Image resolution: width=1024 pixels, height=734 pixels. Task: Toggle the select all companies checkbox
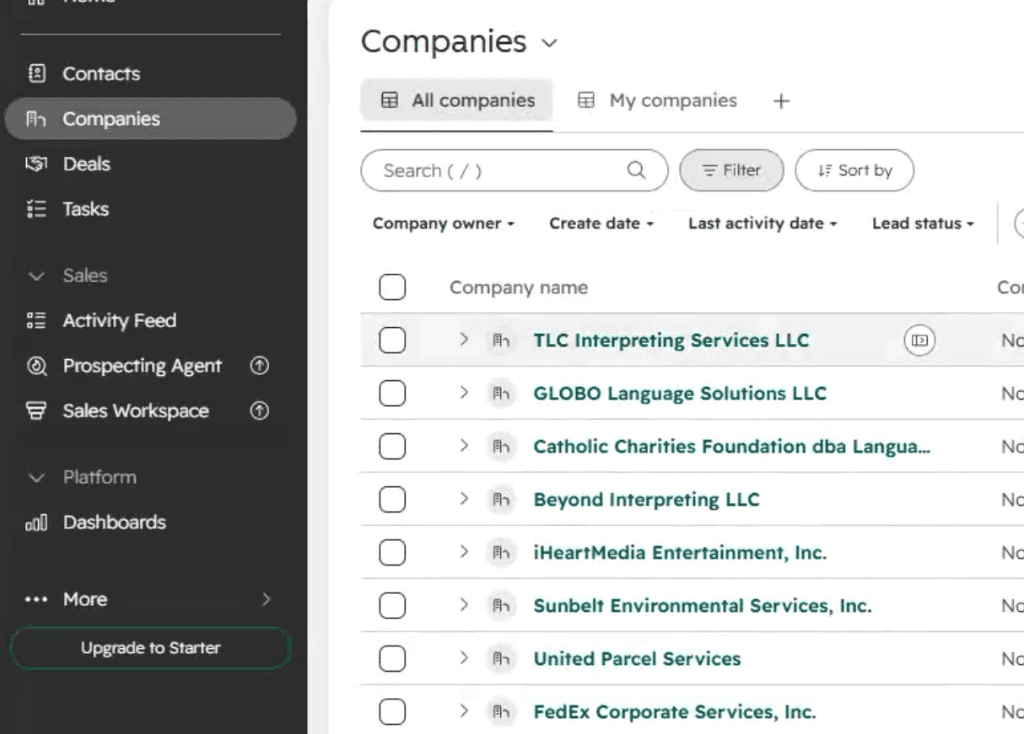pos(392,287)
